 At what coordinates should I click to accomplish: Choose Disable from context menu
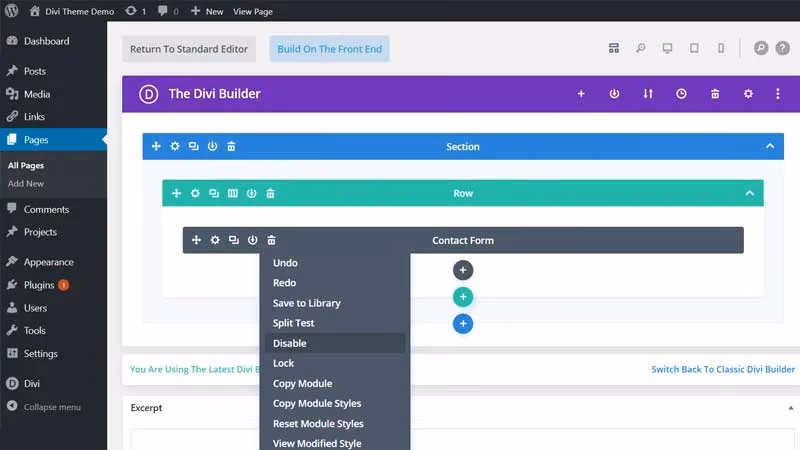(335, 343)
